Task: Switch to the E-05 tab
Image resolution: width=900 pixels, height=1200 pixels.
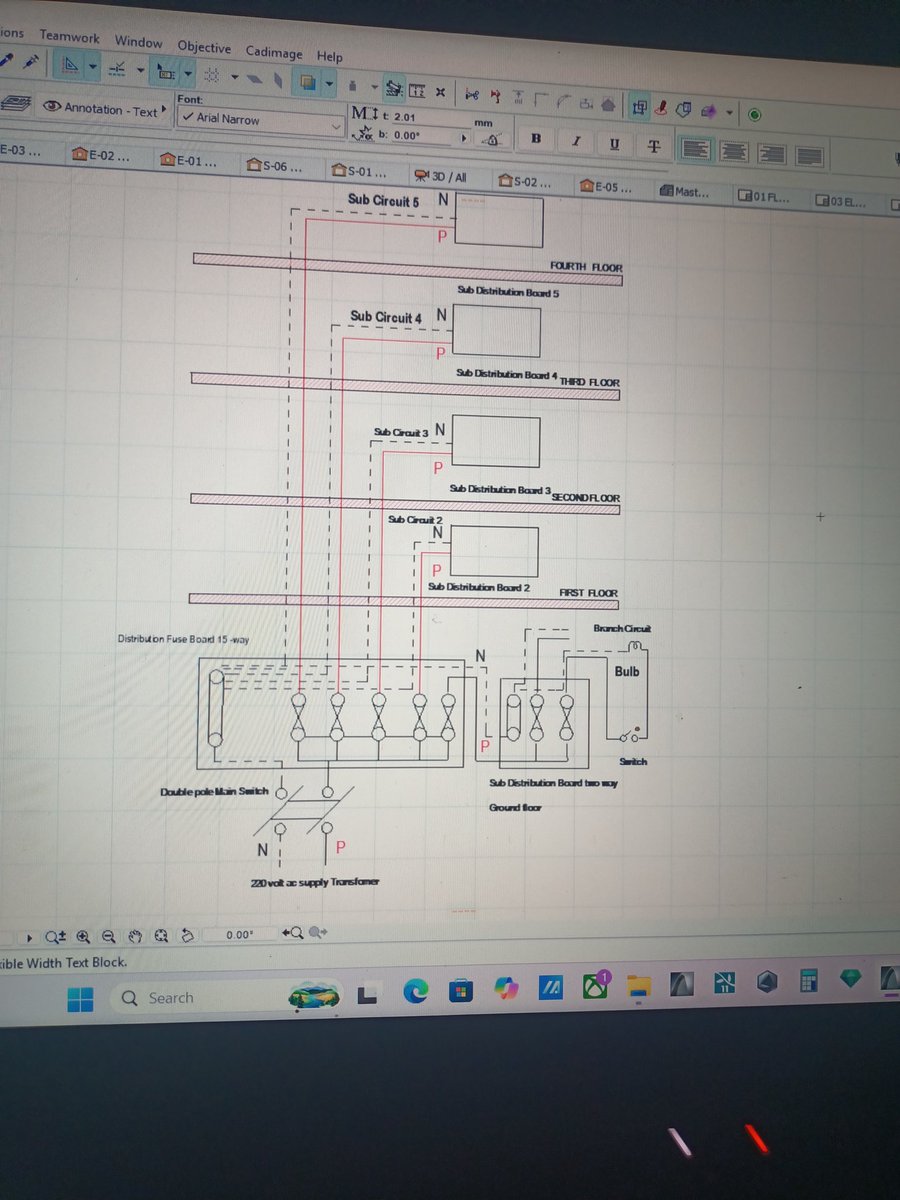Action: (x=607, y=186)
